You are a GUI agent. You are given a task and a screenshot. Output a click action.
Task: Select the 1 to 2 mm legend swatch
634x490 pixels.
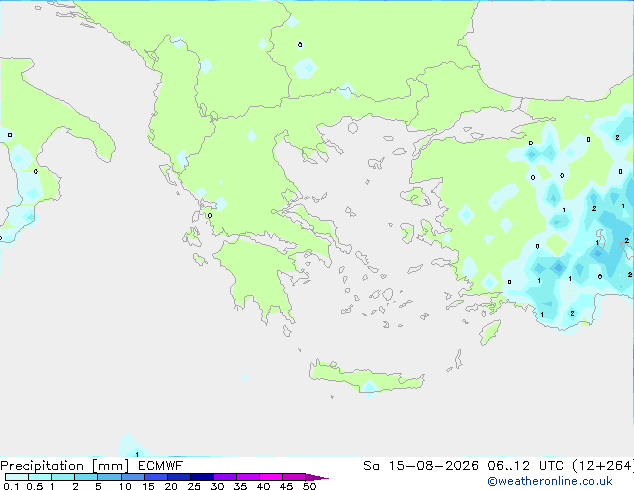63,477
